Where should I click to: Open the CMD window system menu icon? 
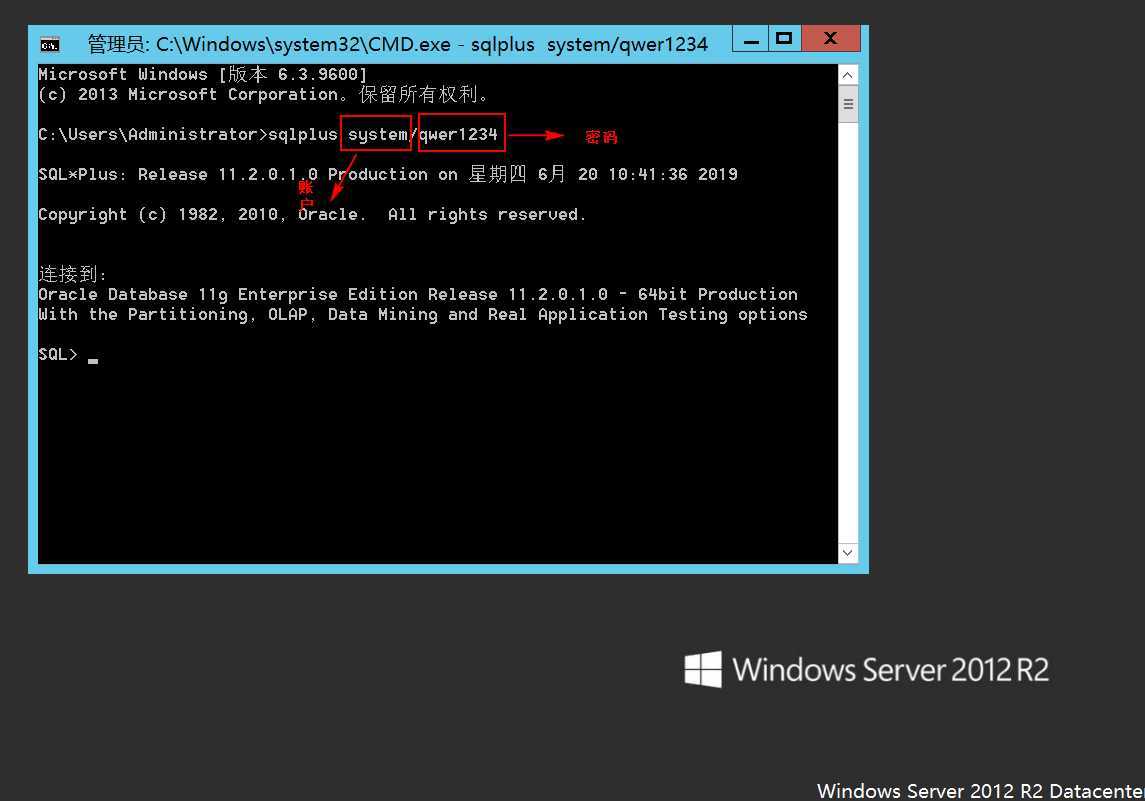(50, 45)
